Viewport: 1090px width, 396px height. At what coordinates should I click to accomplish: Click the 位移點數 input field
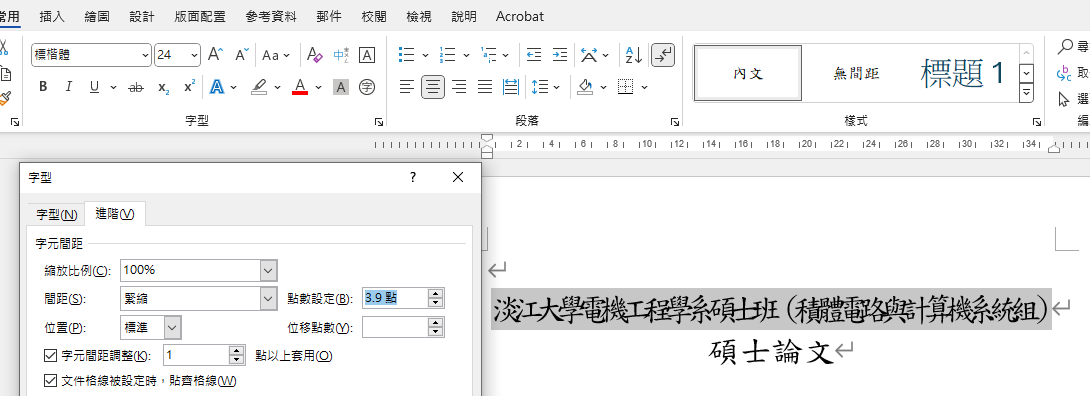coord(395,327)
